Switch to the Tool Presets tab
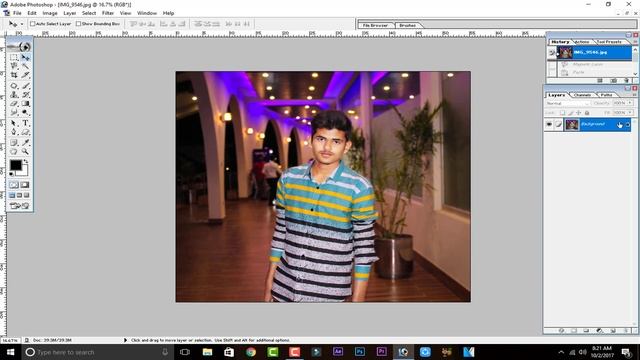Viewport: 640px width, 360px height. point(609,42)
